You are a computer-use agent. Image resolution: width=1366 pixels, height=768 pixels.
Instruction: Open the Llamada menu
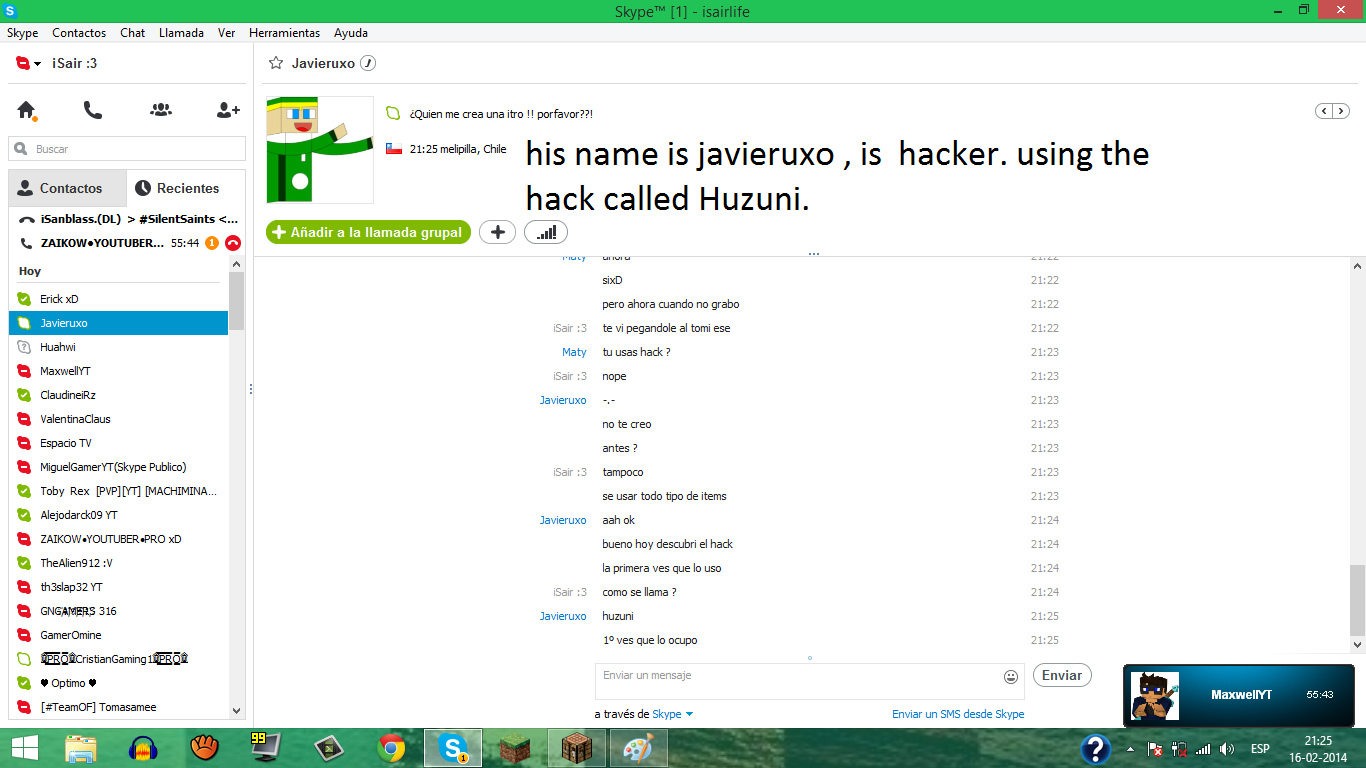pyautogui.click(x=181, y=33)
